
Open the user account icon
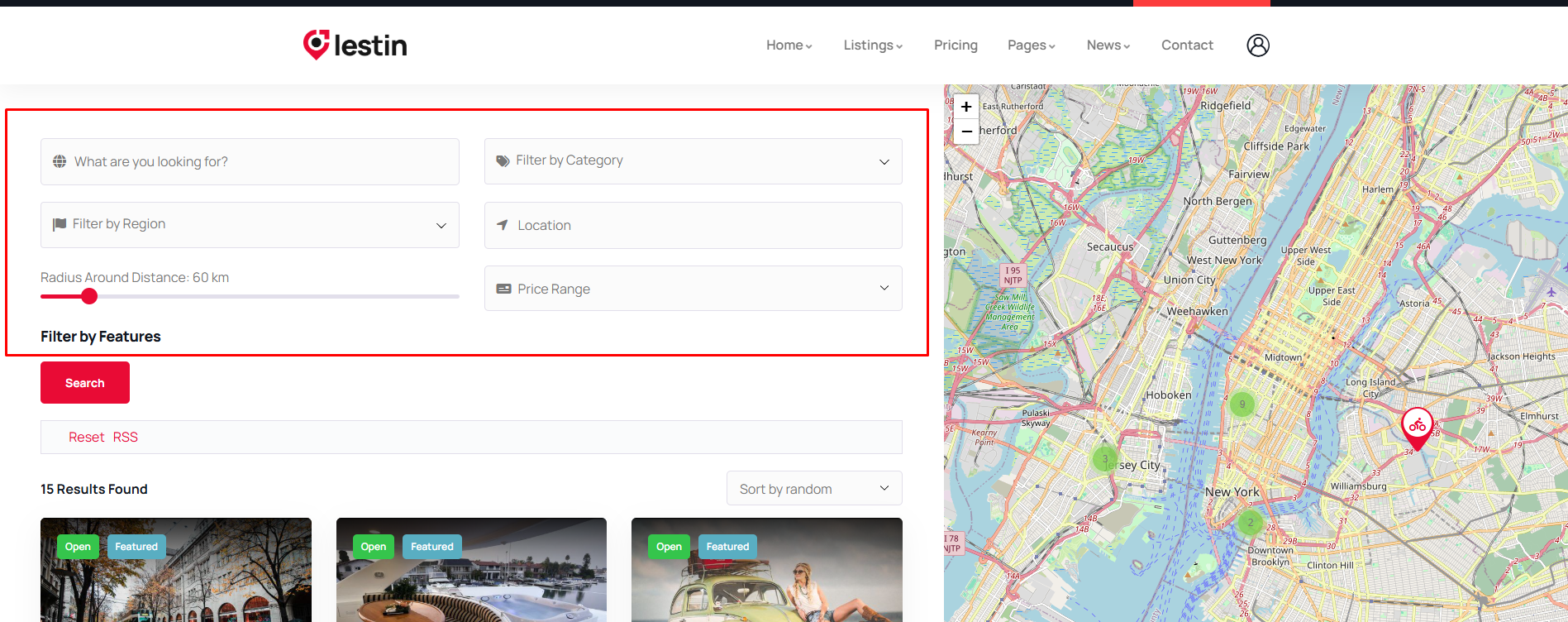1258,45
